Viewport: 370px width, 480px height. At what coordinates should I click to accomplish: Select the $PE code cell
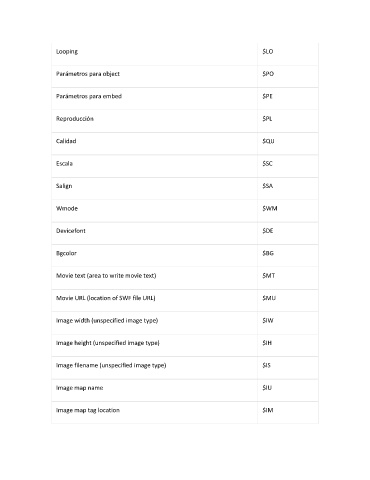click(267, 96)
